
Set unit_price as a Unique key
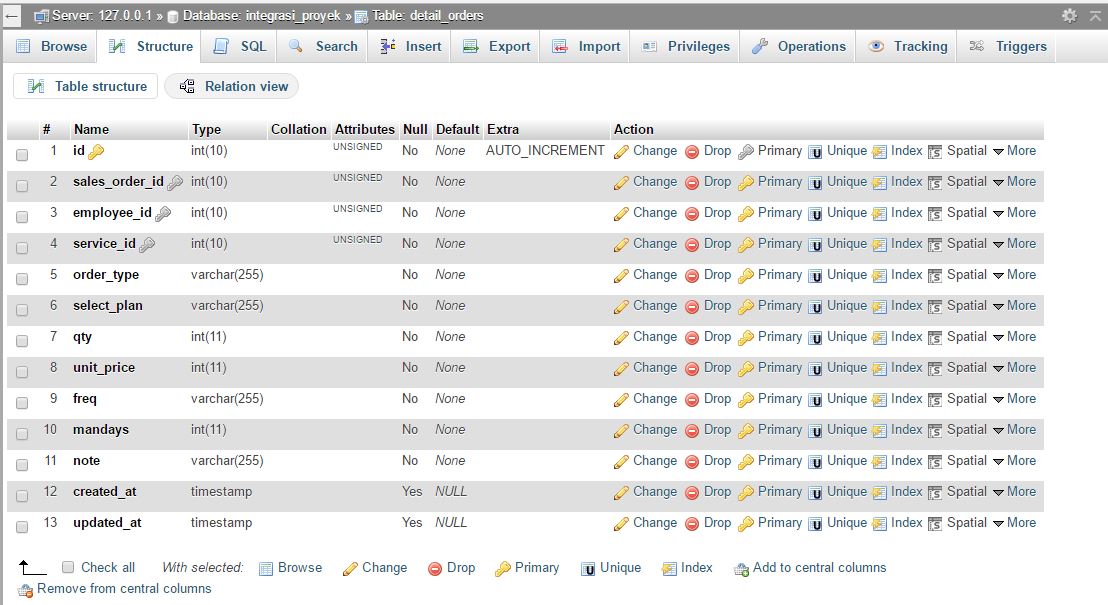point(846,368)
